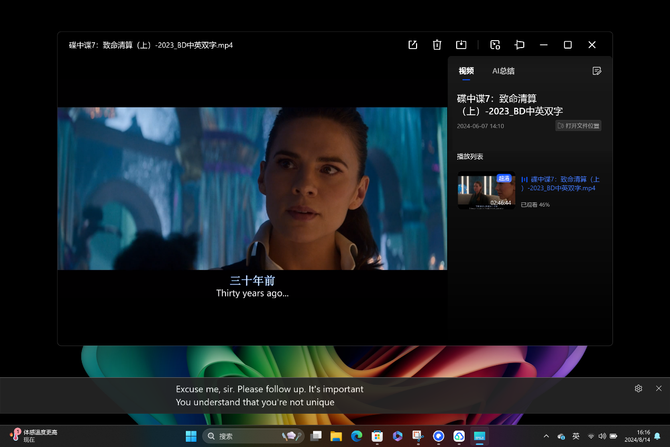The width and height of the screenshot is (670, 447).
Task: Open Copilot from the taskbar
Action: click(x=397, y=436)
